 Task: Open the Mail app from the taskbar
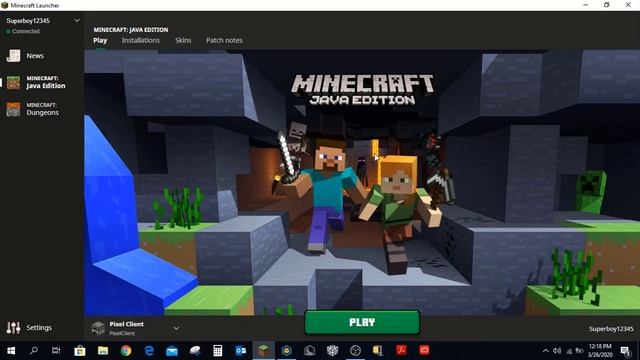[172, 351]
